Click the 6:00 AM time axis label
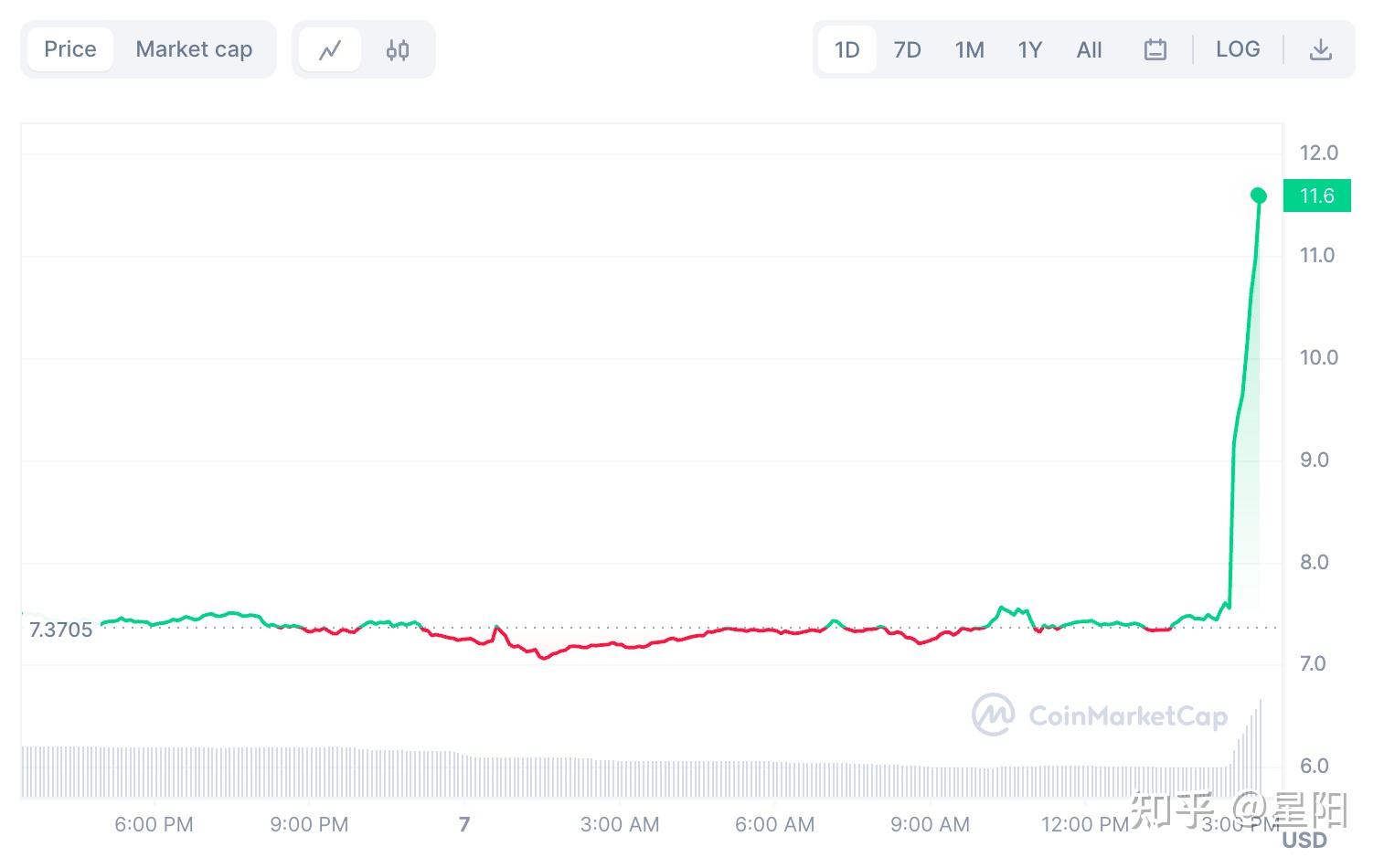1384x868 pixels. [x=774, y=824]
